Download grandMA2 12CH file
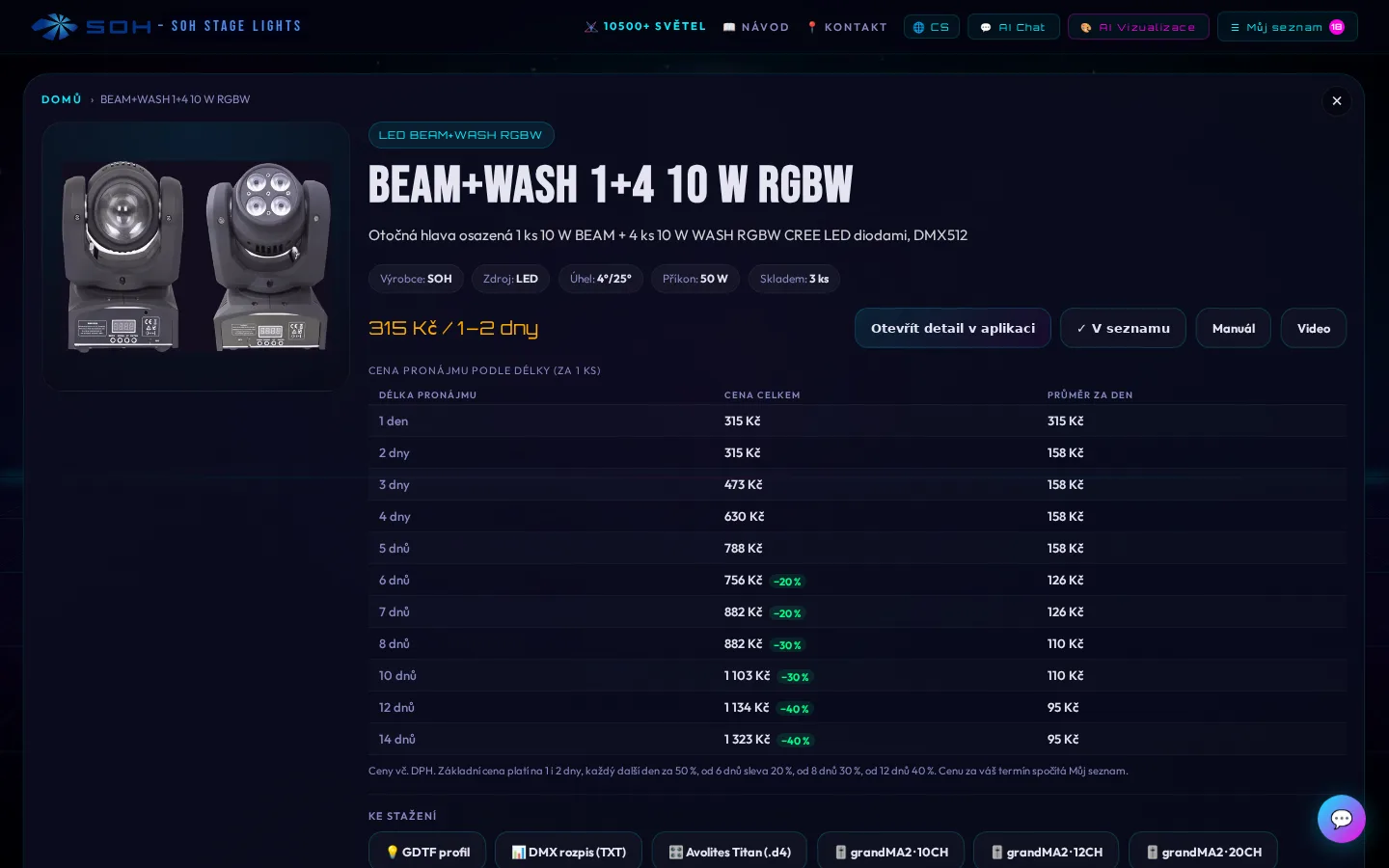The width and height of the screenshot is (1389, 868). coord(1046,852)
